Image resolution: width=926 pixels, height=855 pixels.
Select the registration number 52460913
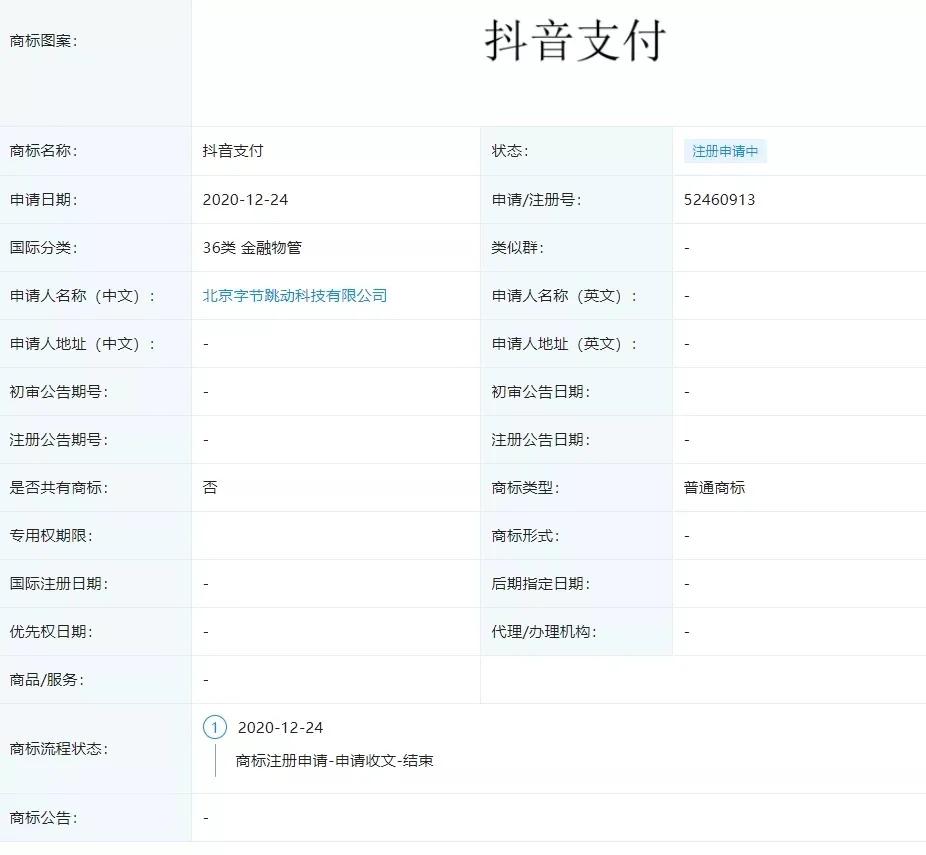click(x=719, y=200)
